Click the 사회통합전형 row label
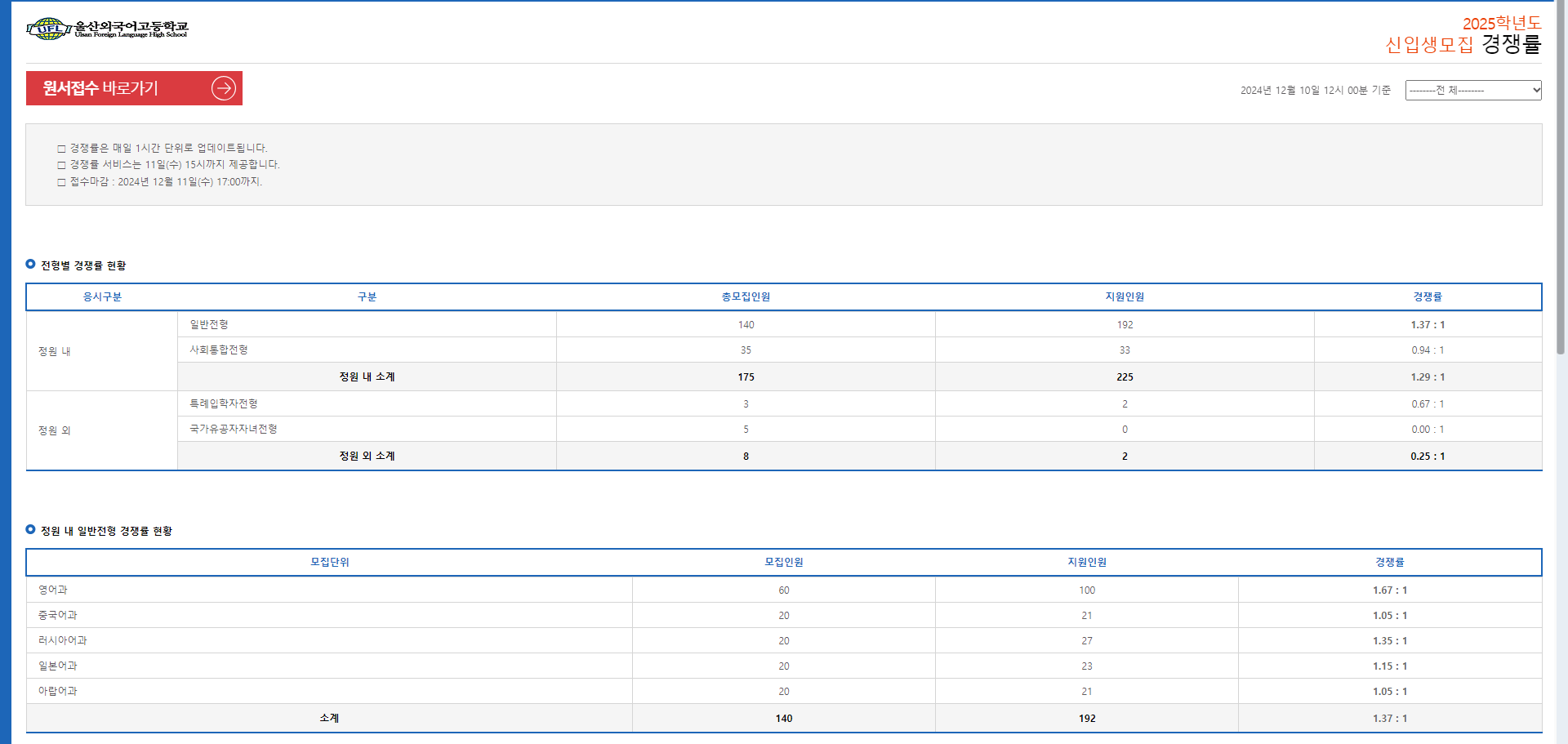The image size is (1568, 744). 219,350
